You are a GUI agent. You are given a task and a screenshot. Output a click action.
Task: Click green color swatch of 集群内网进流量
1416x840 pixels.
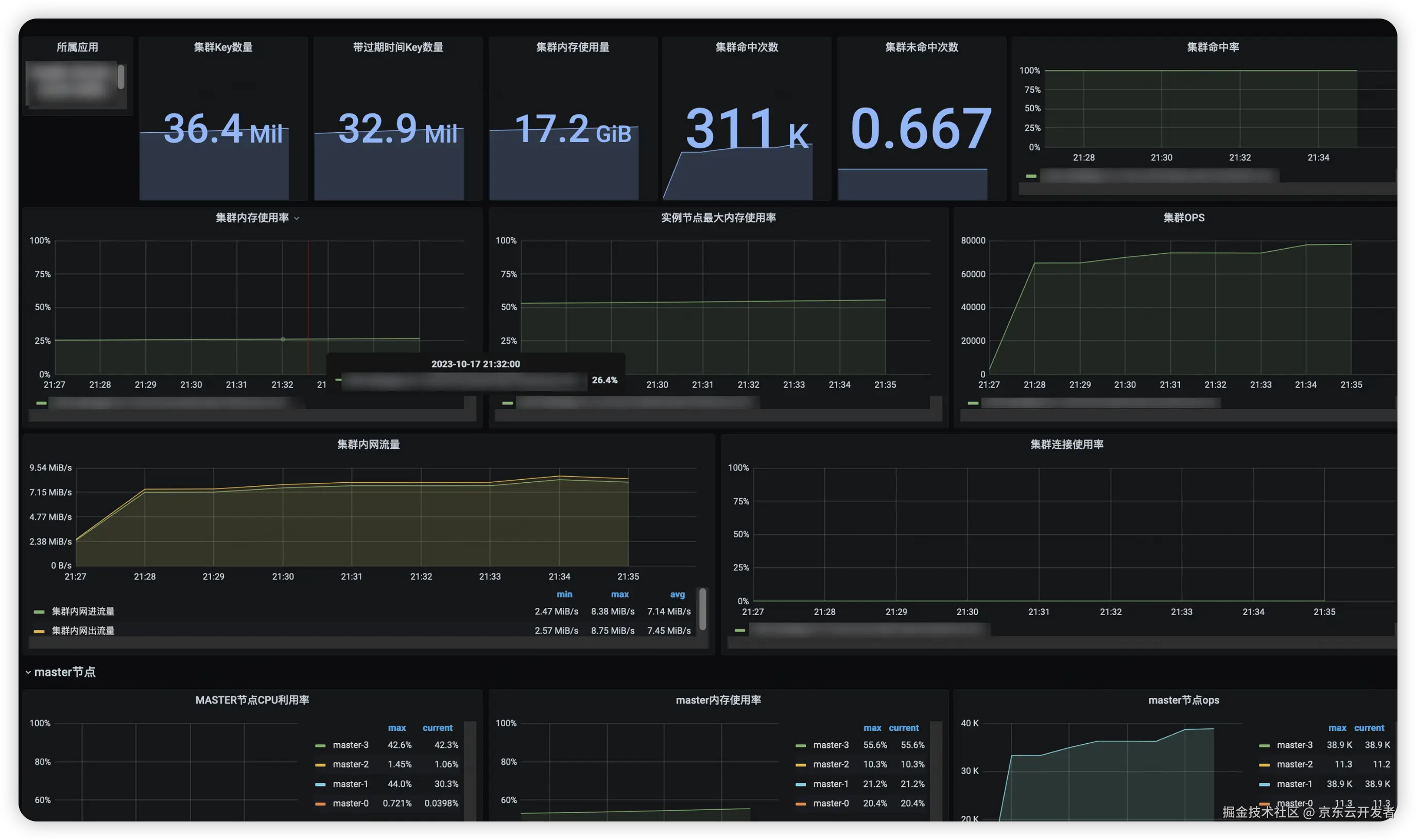click(x=39, y=612)
